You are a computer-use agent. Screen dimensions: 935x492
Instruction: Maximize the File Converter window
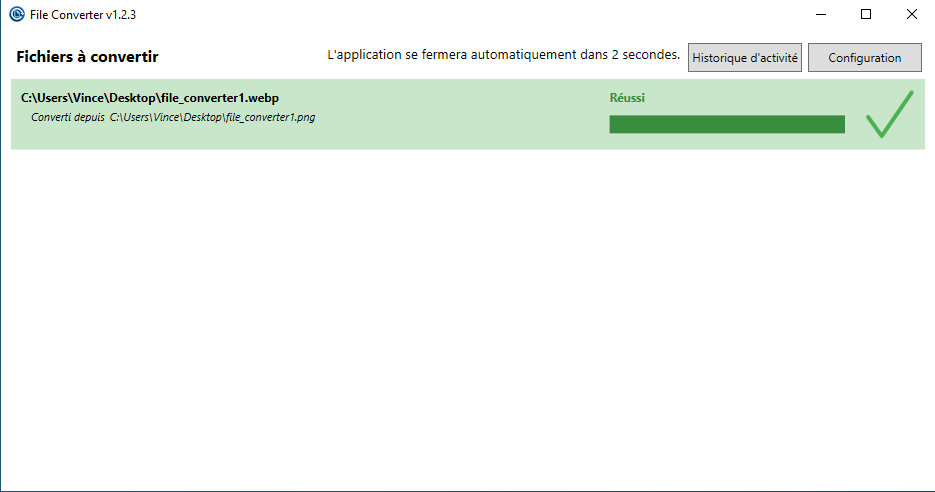pyautogui.click(x=866, y=14)
